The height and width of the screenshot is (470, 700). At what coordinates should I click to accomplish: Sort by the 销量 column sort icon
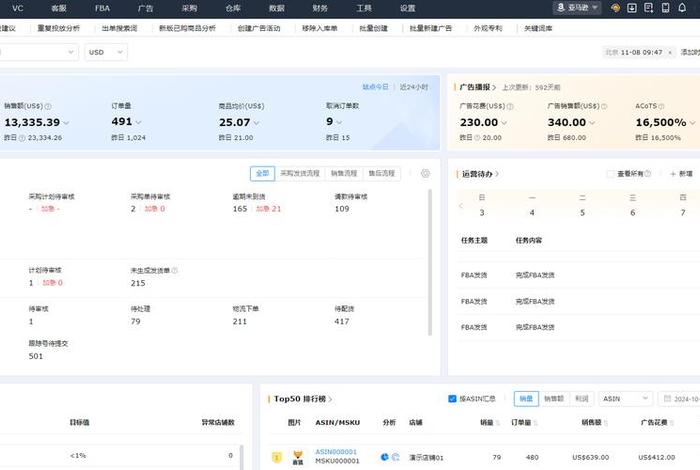(x=498, y=423)
